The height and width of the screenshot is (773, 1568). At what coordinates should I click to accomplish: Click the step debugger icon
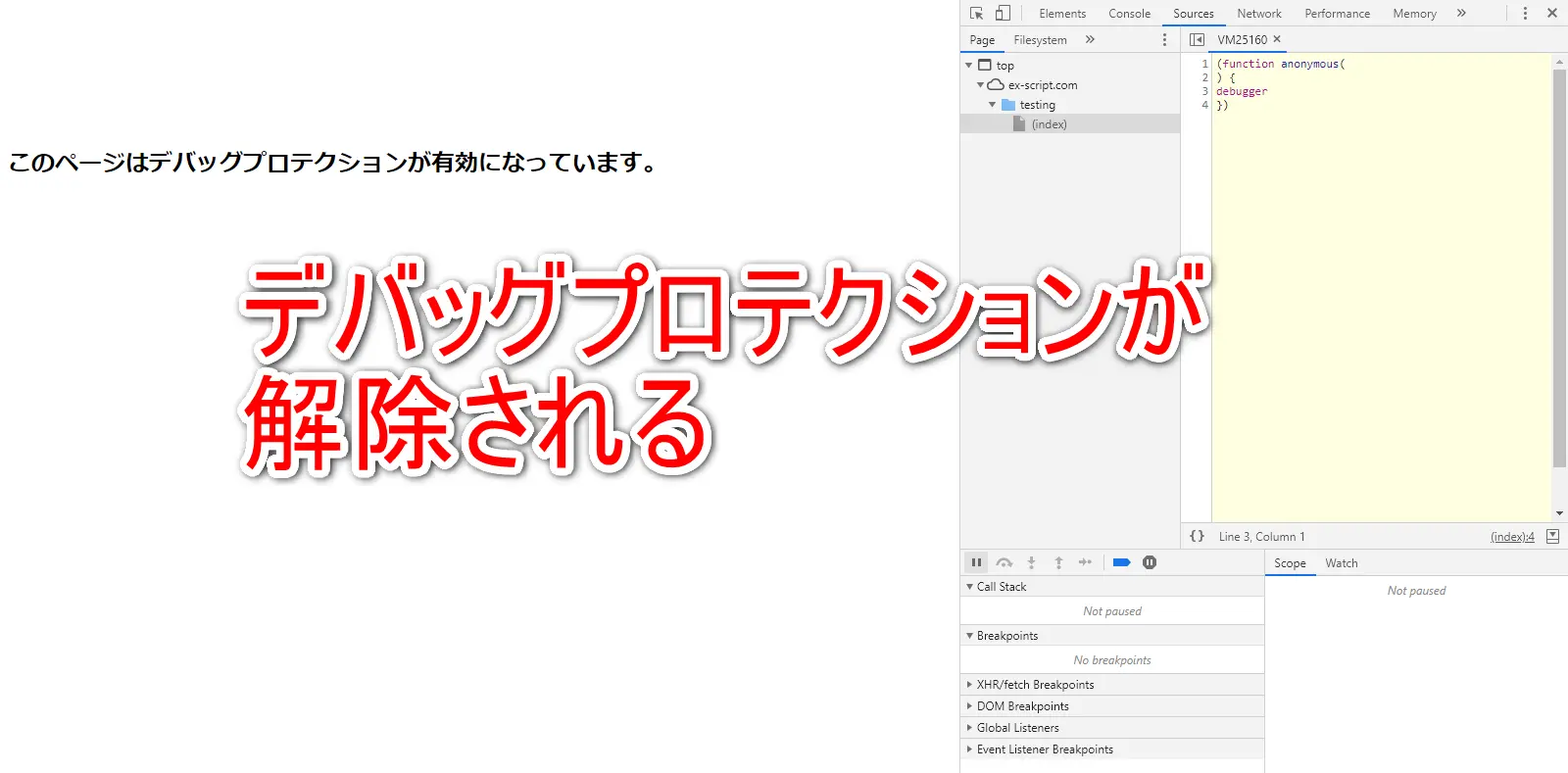[x=1085, y=562]
